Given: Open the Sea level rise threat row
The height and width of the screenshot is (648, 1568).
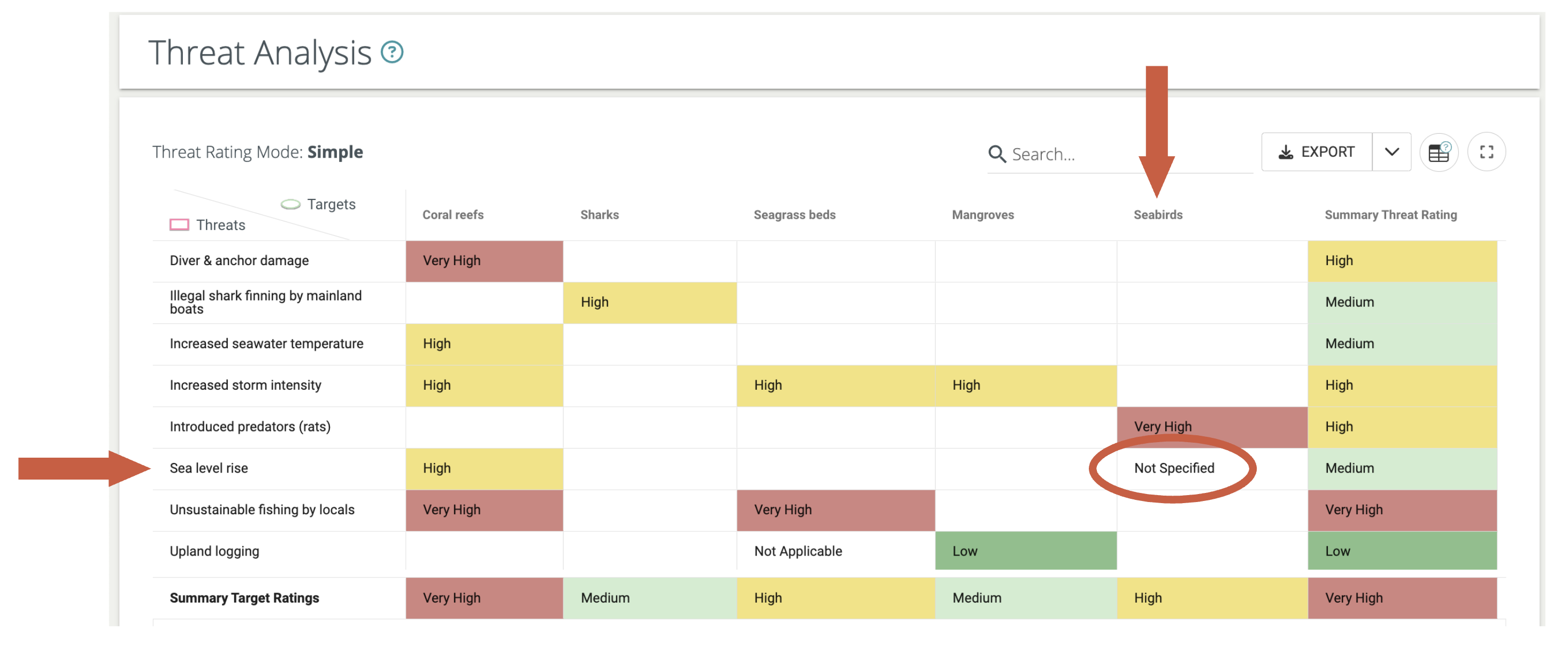Looking at the screenshot, I should (x=209, y=468).
